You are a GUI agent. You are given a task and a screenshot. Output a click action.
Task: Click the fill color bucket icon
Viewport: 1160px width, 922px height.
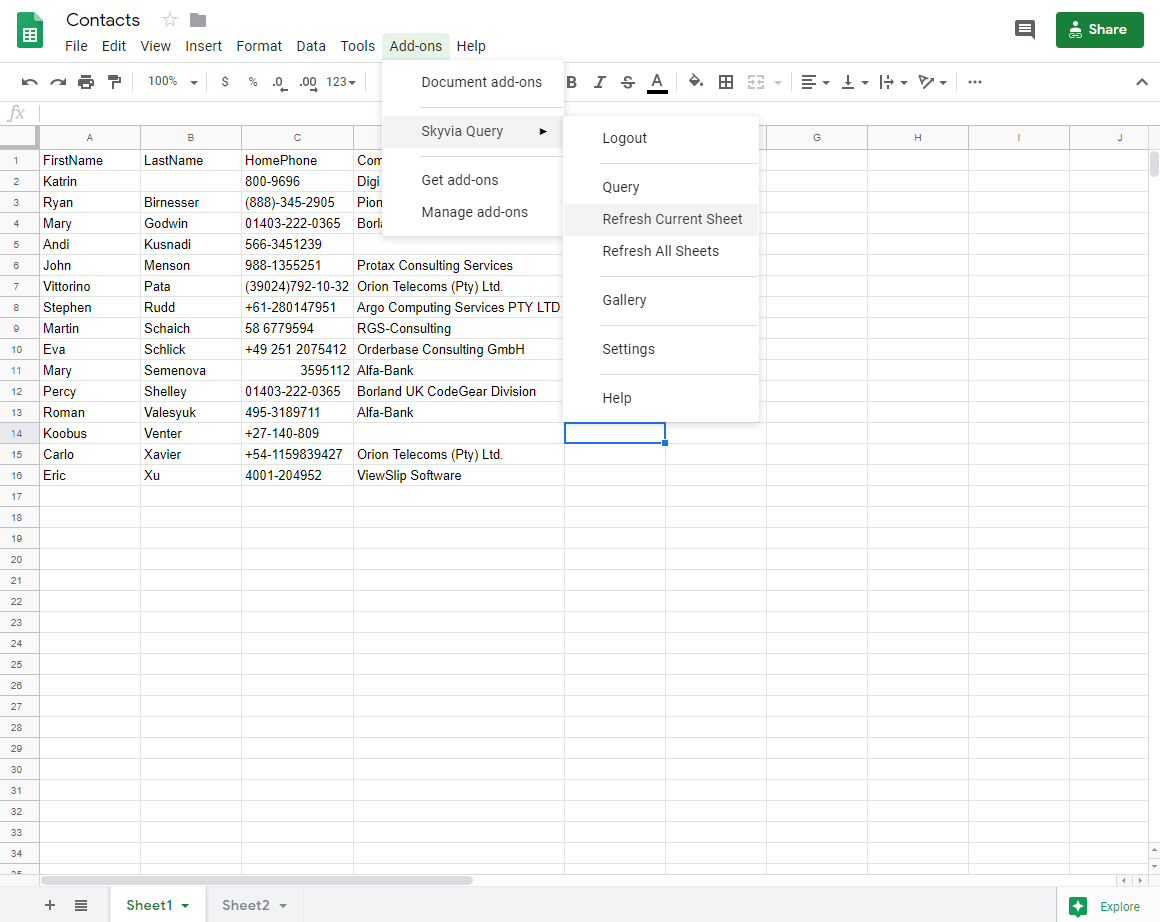tap(696, 82)
